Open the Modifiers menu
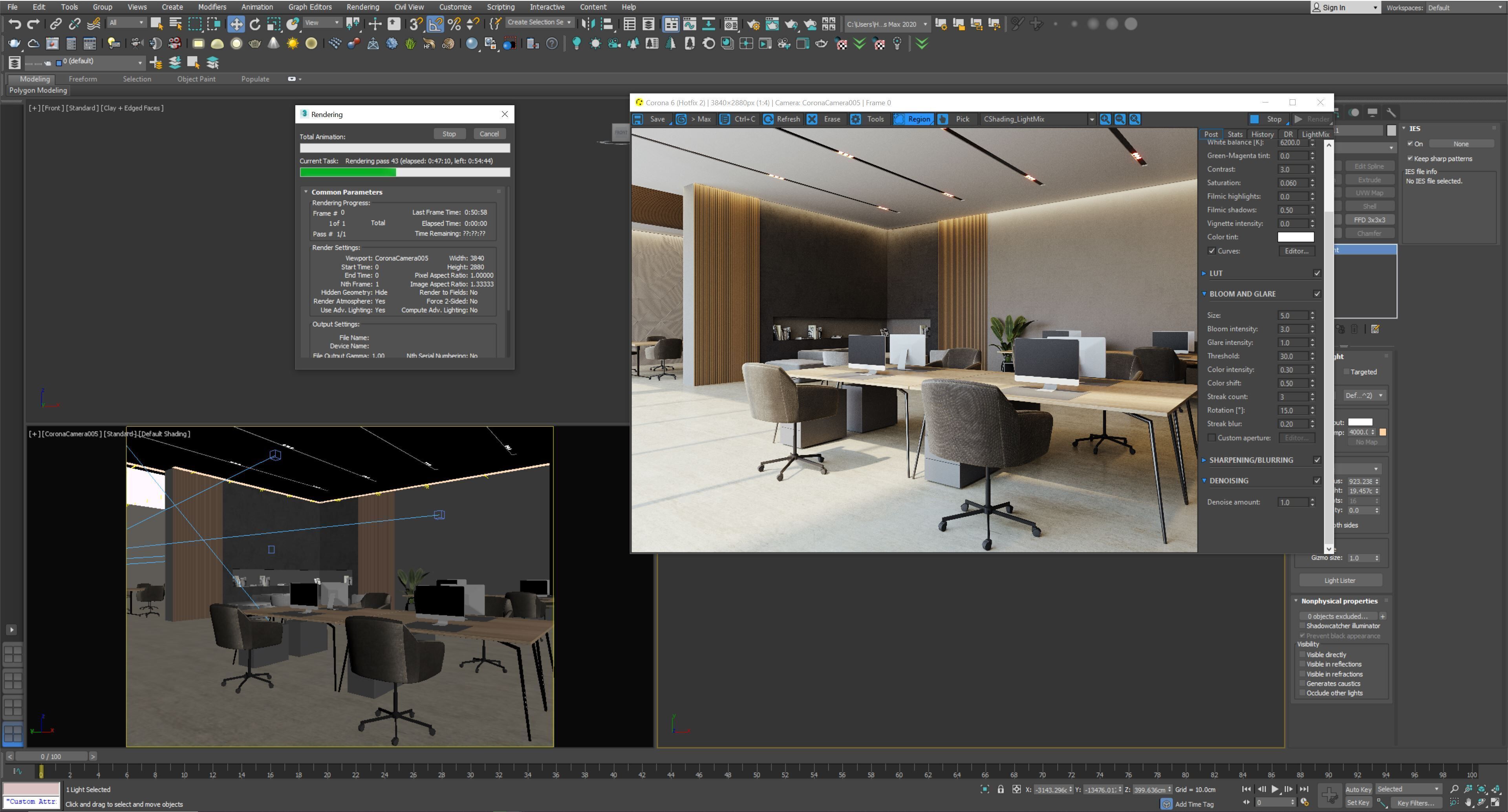This screenshot has width=1508, height=812. (x=212, y=7)
